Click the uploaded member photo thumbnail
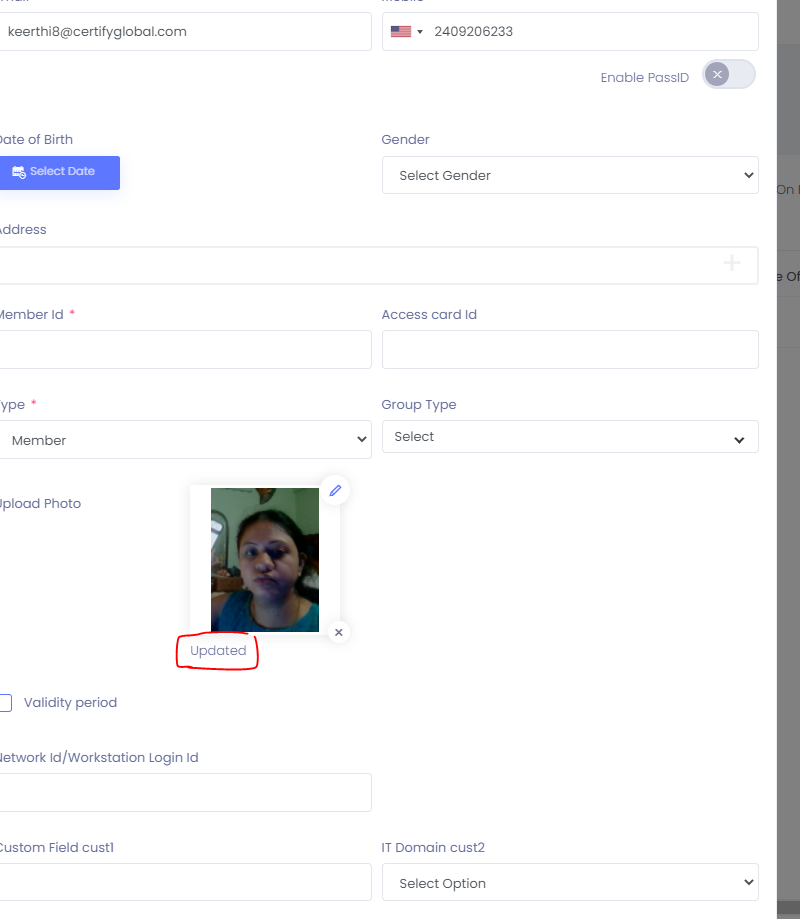 coord(265,560)
